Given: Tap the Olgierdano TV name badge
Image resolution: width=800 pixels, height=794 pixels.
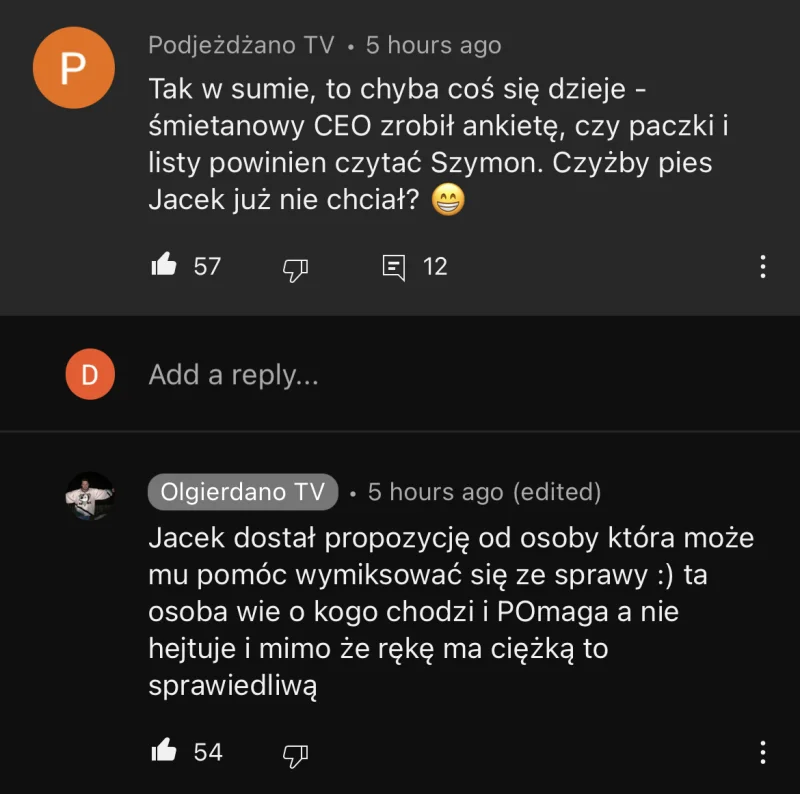Looking at the screenshot, I should click(243, 492).
